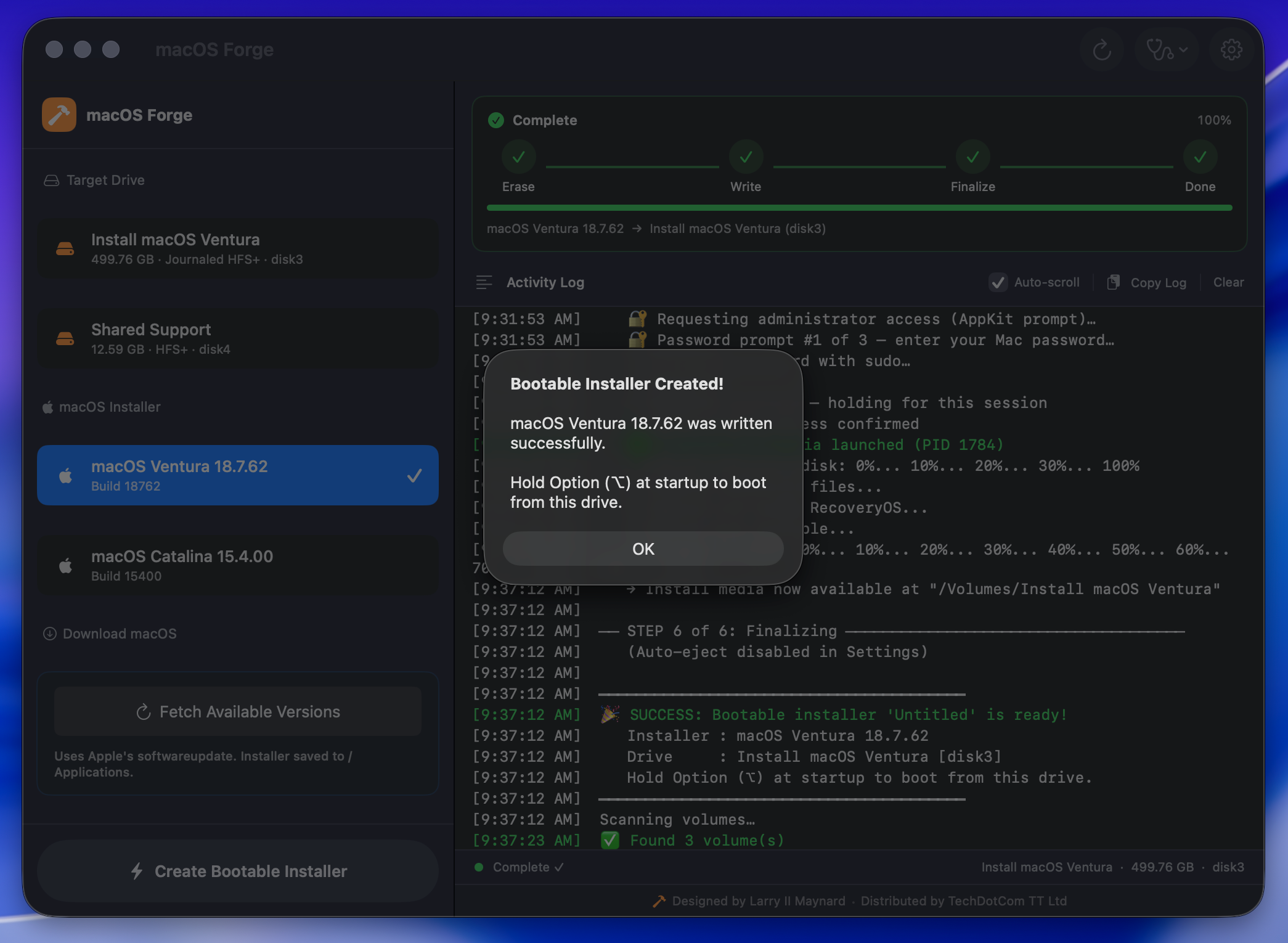The image size is (1288, 943).
Task: Click the lock icon on Requesting administrator access line
Action: [x=637, y=319]
